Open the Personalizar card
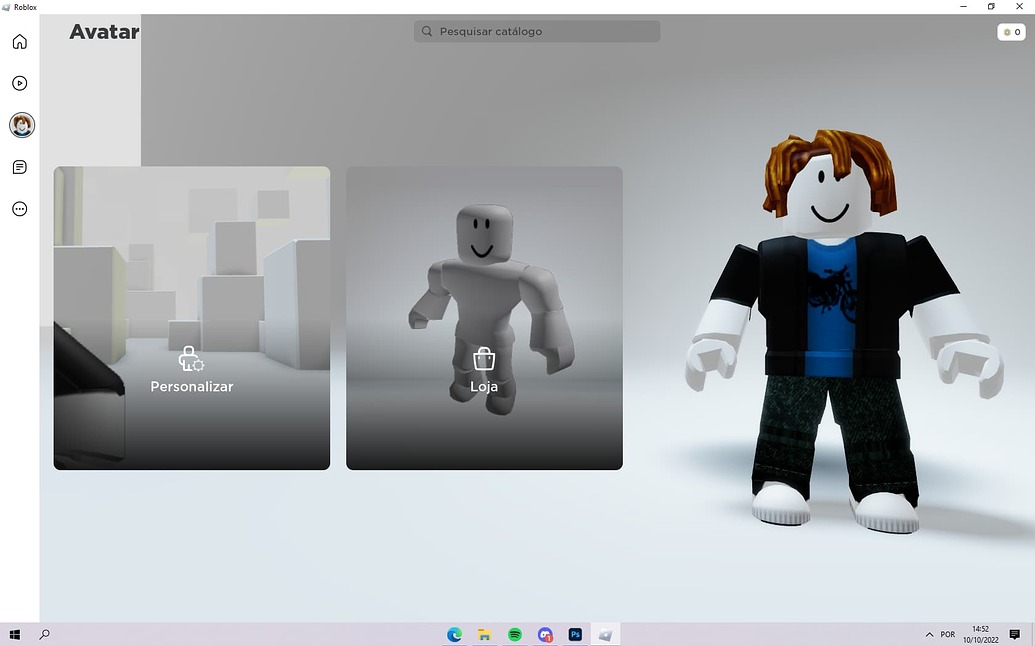 (x=191, y=317)
